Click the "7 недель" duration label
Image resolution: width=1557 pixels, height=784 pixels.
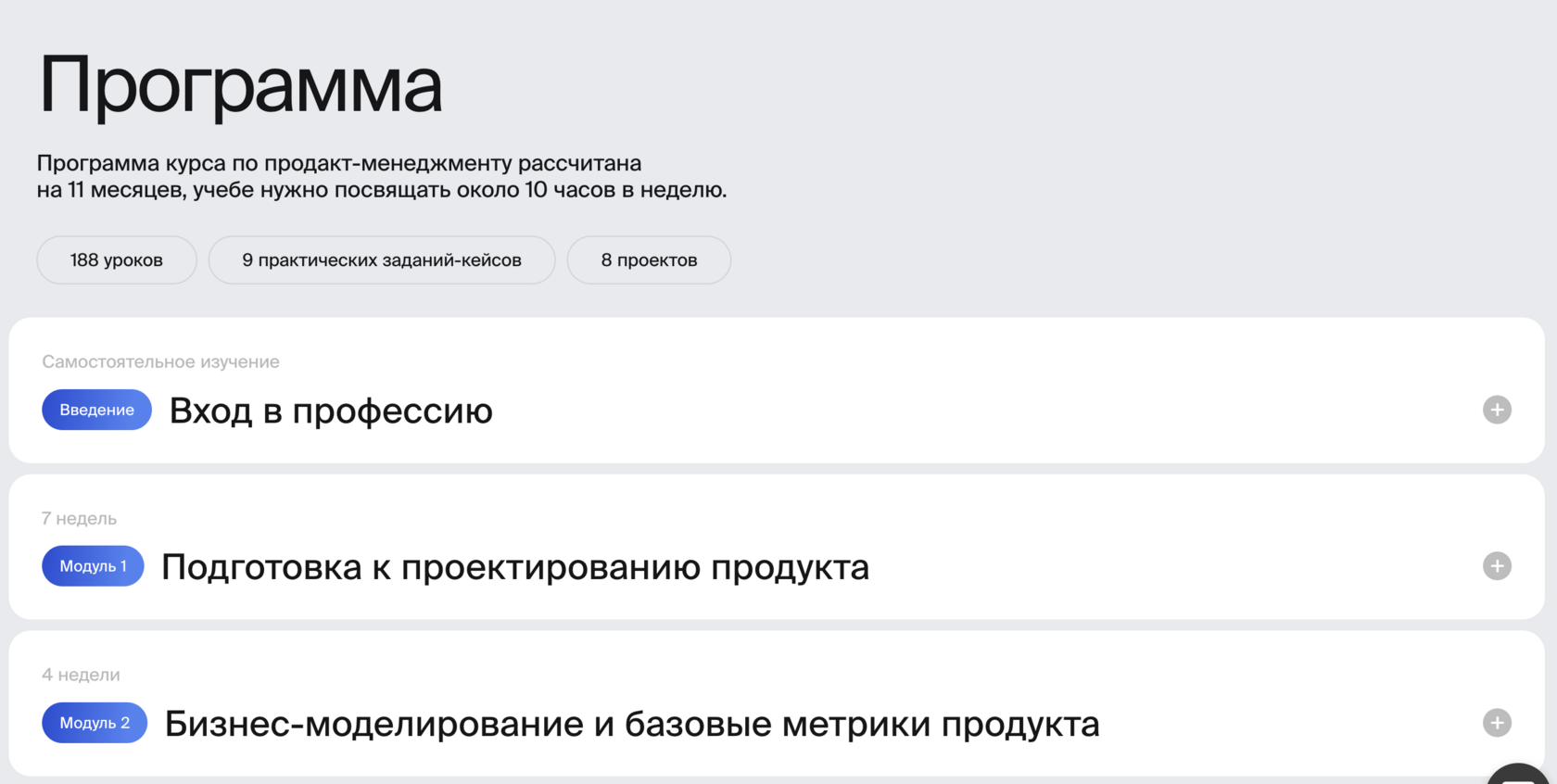click(79, 518)
